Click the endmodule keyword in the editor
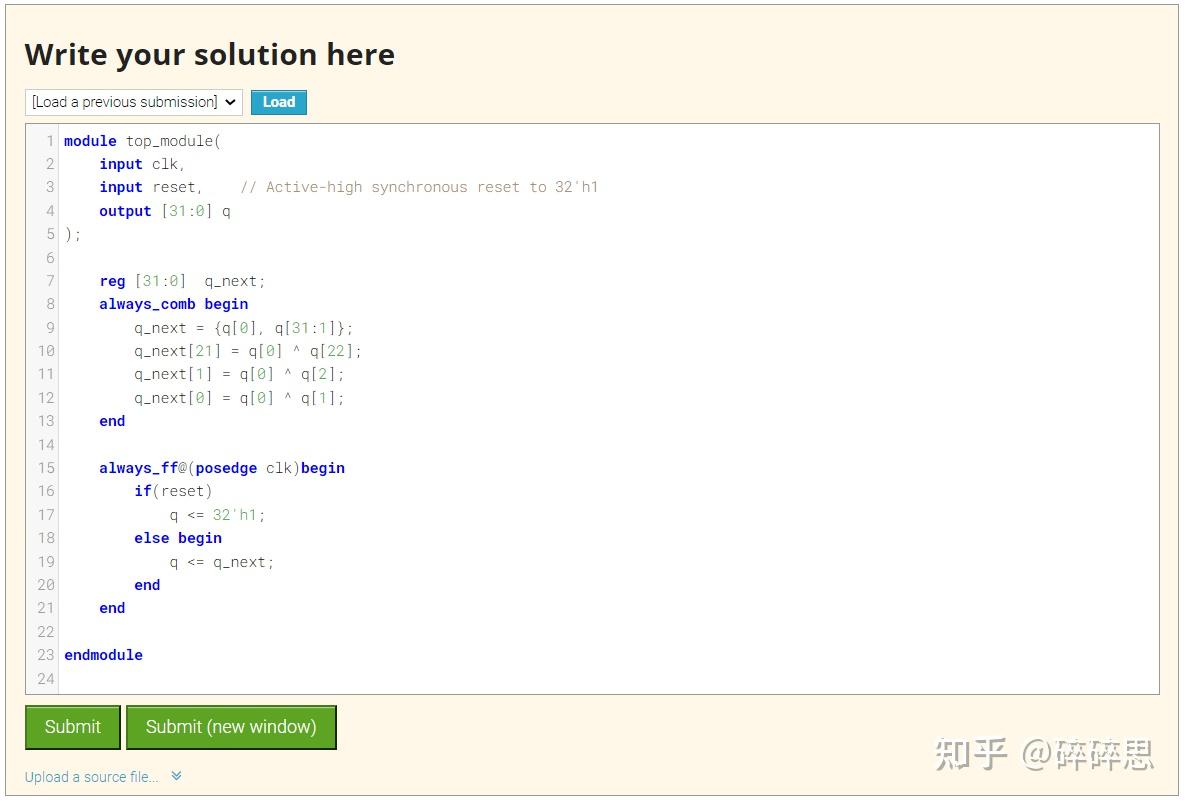 (x=103, y=654)
